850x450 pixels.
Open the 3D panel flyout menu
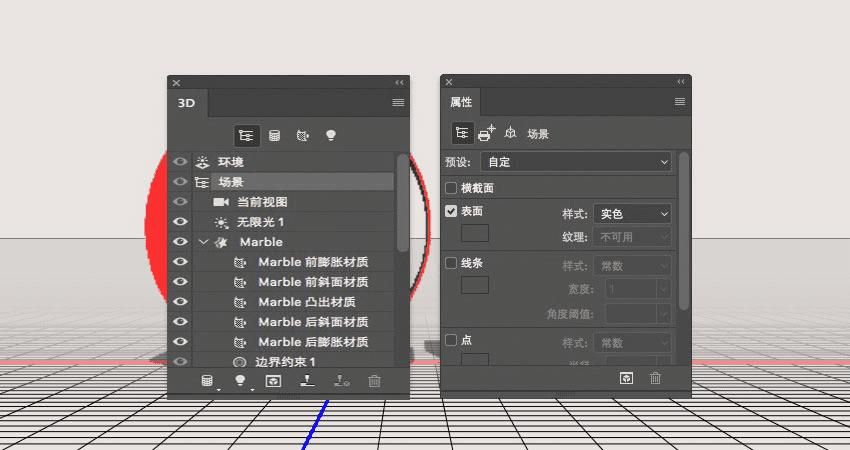coord(398,102)
